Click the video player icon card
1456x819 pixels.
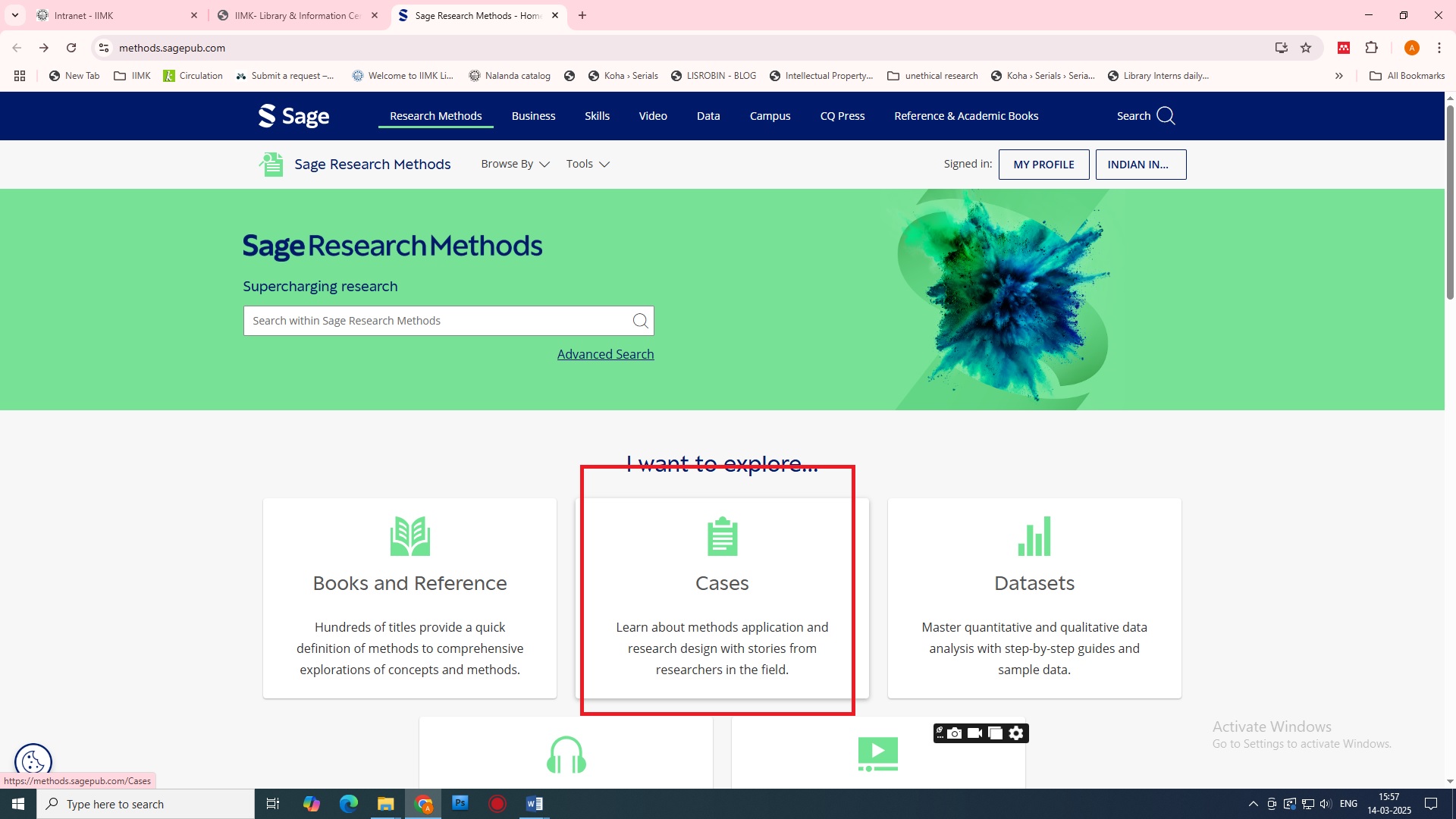[877, 755]
